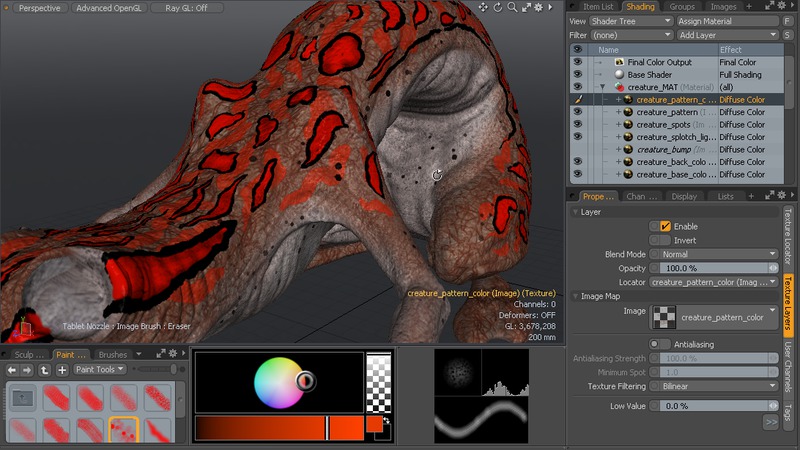
Task: Click the viewport rotate icon
Action: pos(497,7)
